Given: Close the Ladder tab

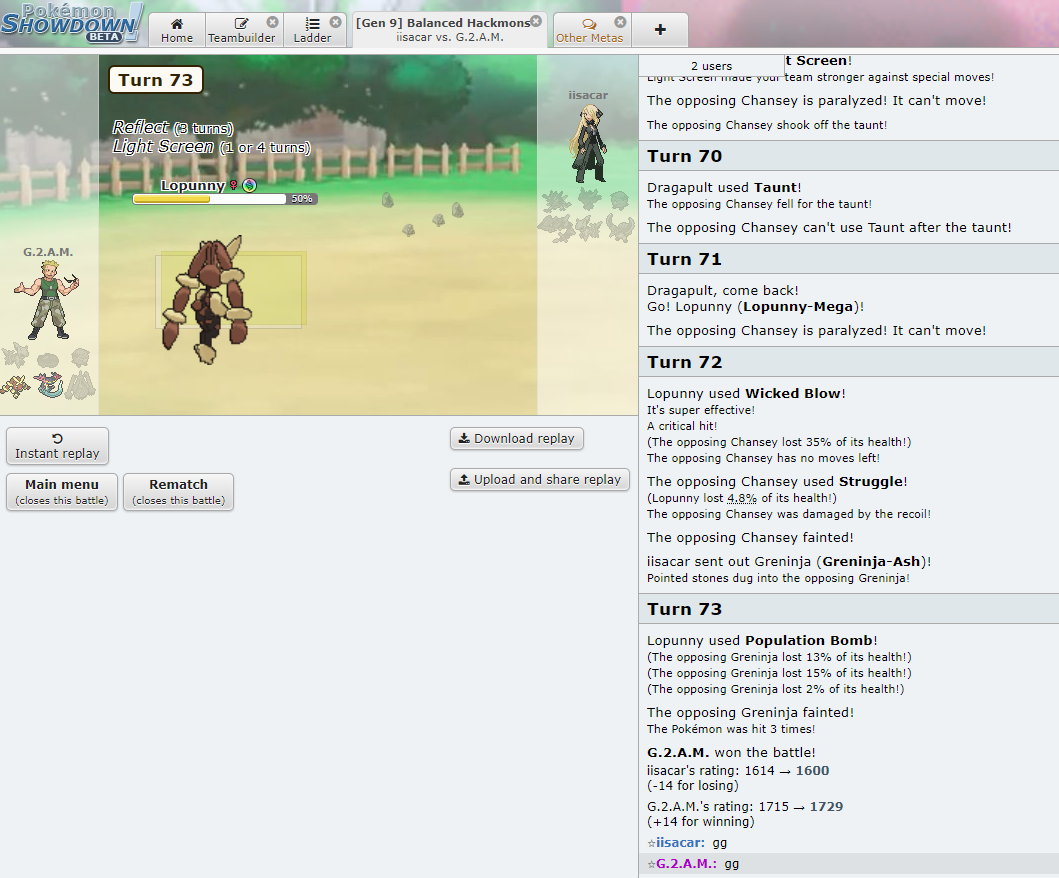Looking at the screenshot, I should coord(335,22).
